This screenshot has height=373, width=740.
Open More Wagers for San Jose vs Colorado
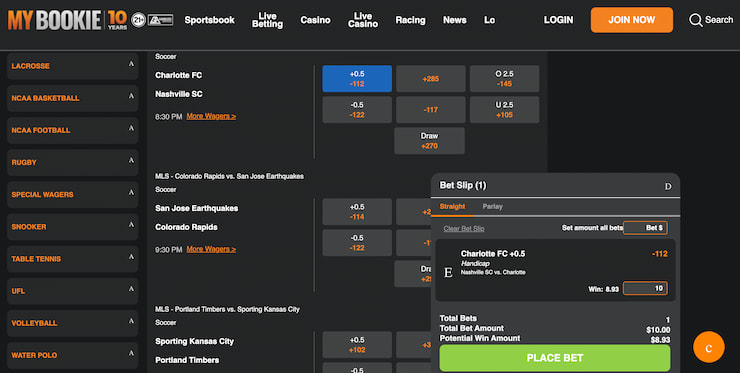[211, 249]
